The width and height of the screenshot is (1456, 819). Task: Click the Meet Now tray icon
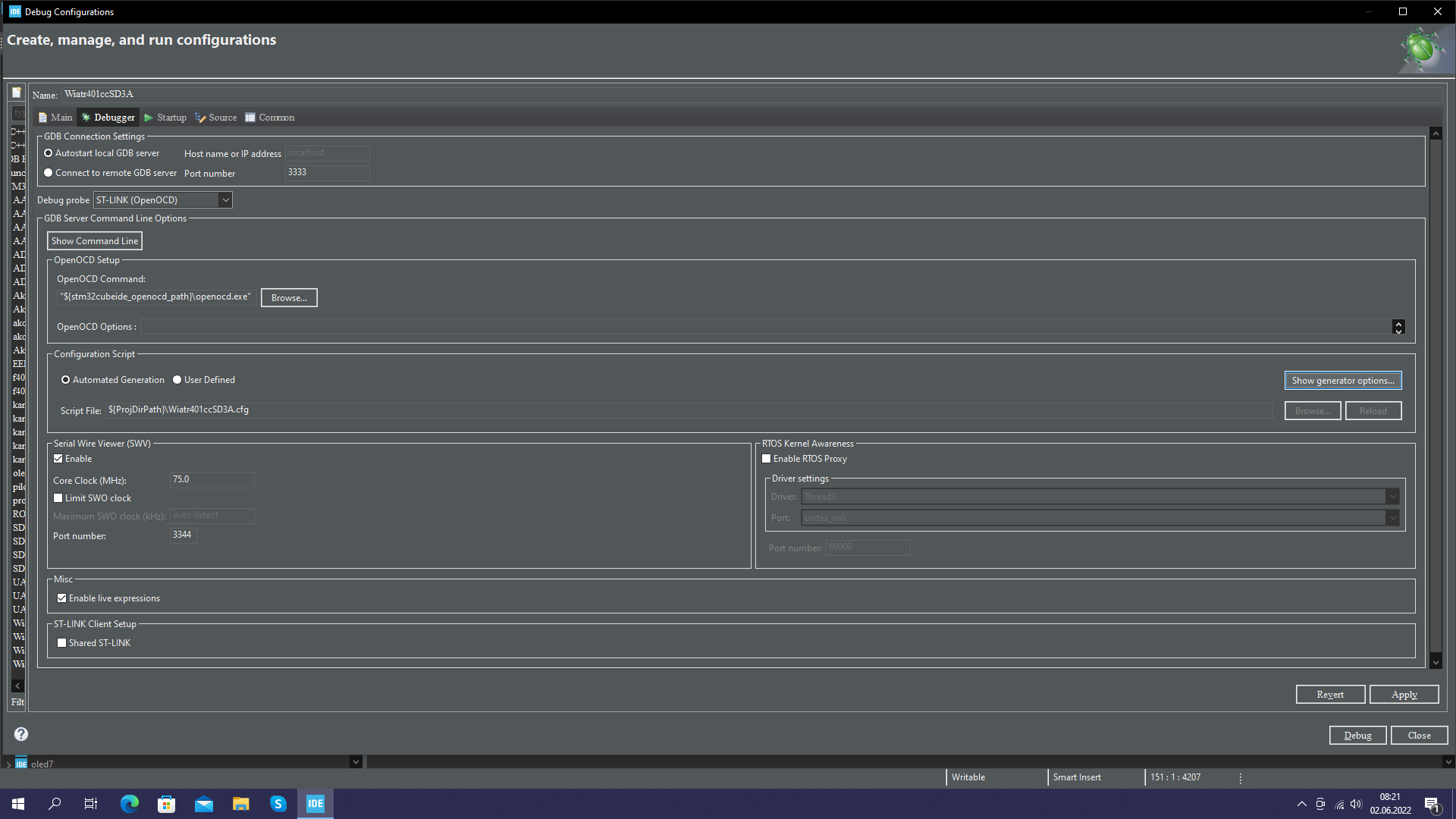click(1320, 804)
